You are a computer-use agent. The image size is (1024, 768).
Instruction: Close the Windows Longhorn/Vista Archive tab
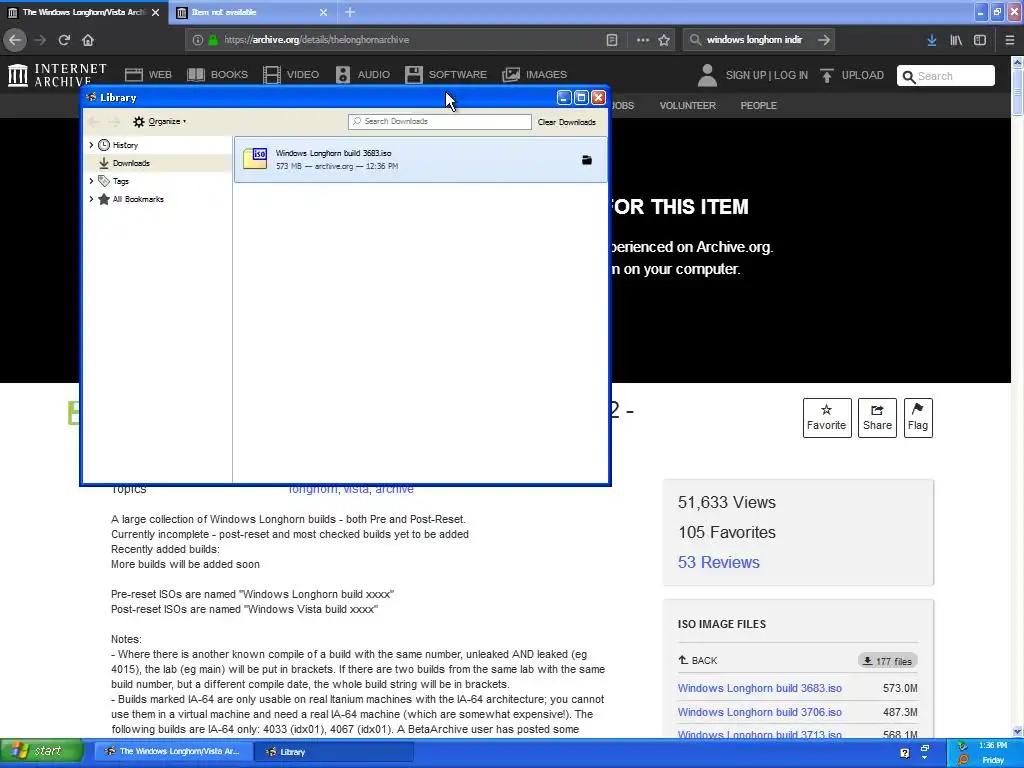tap(155, 12)
